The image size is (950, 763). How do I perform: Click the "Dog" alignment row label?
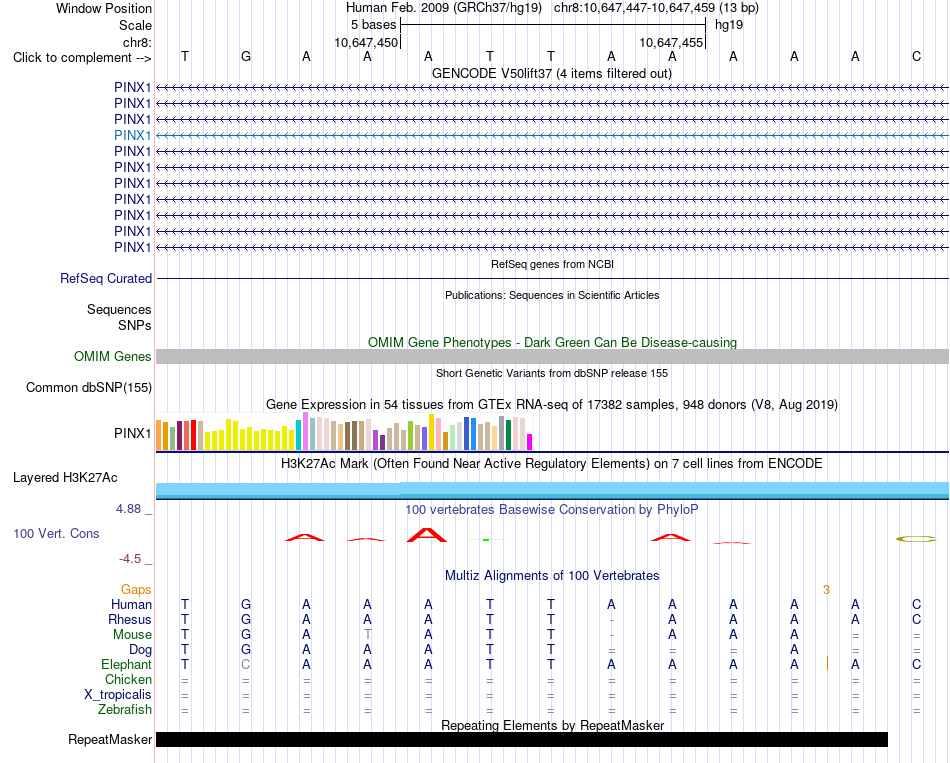coord(140,650)
